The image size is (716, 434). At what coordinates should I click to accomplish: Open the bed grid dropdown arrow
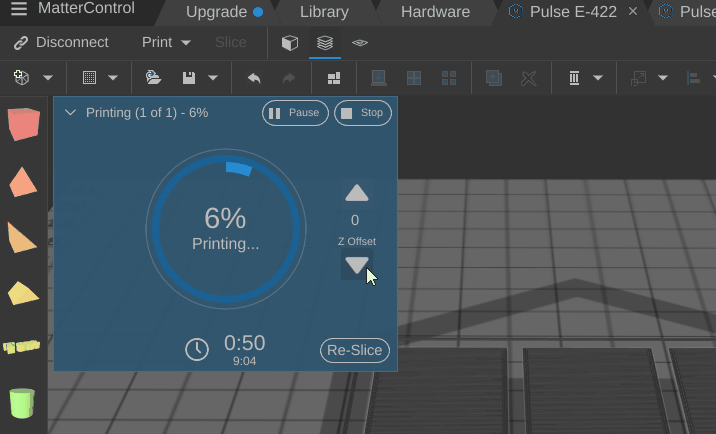pos(113,78)
